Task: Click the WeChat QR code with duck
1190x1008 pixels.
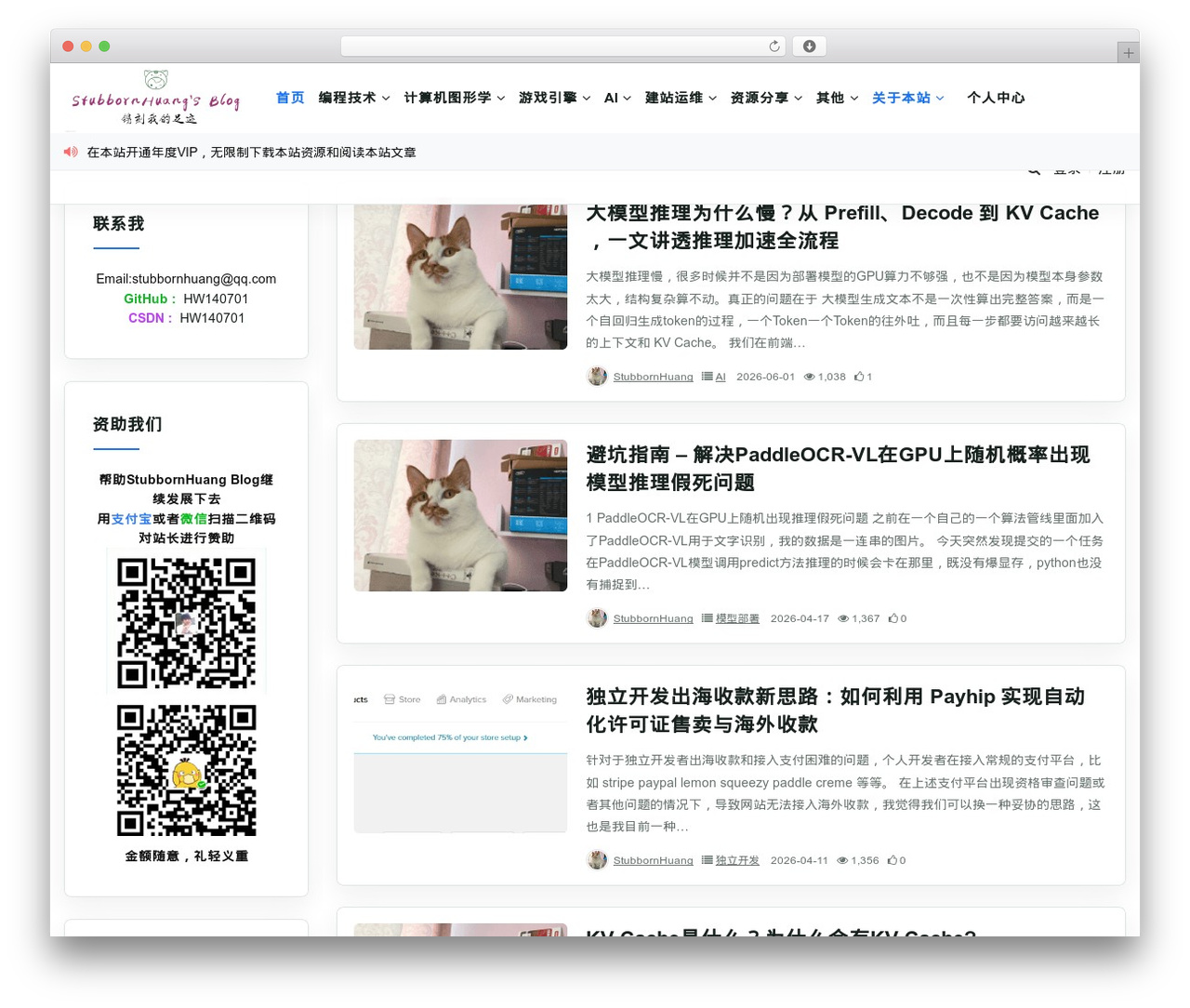Action: pyautogui.click(x=186, y=770)
